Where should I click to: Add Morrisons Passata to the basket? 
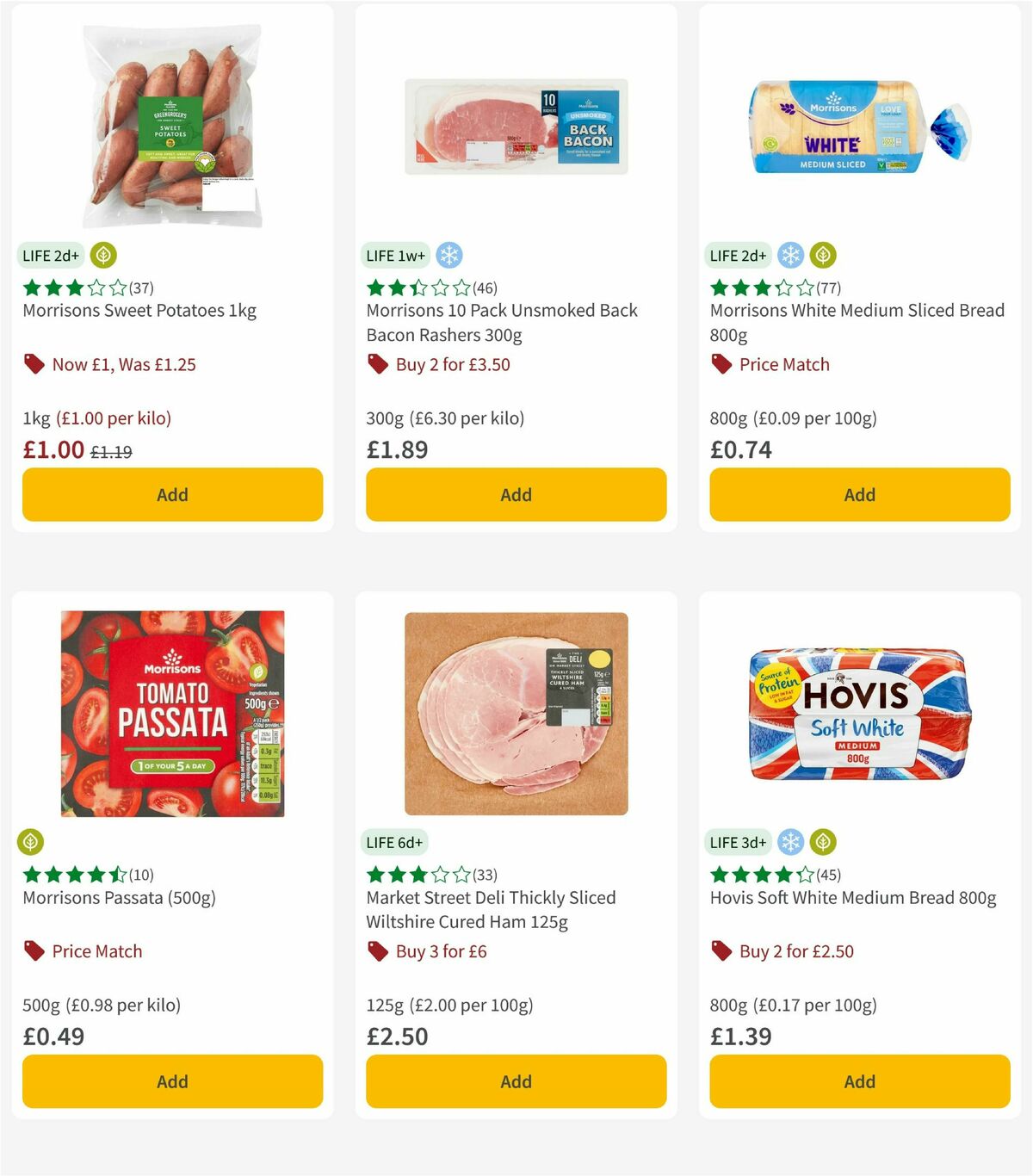[171, 1081]
